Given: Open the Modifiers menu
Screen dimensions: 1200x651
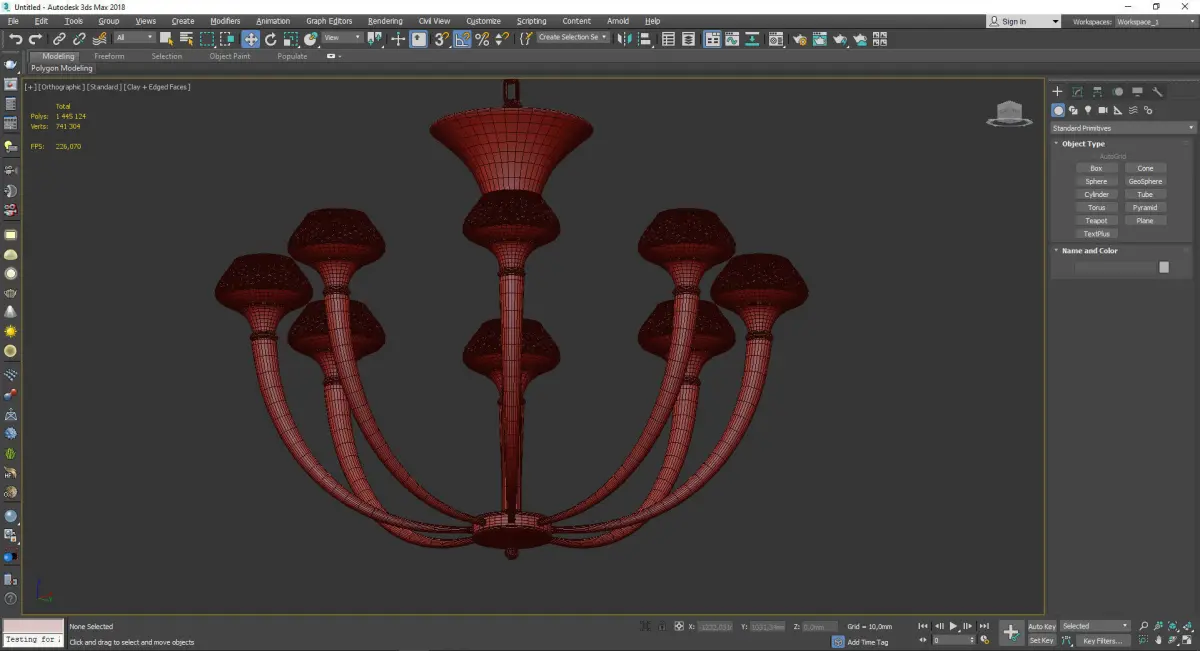Looking at the screenshot, I should pos(225,21).
